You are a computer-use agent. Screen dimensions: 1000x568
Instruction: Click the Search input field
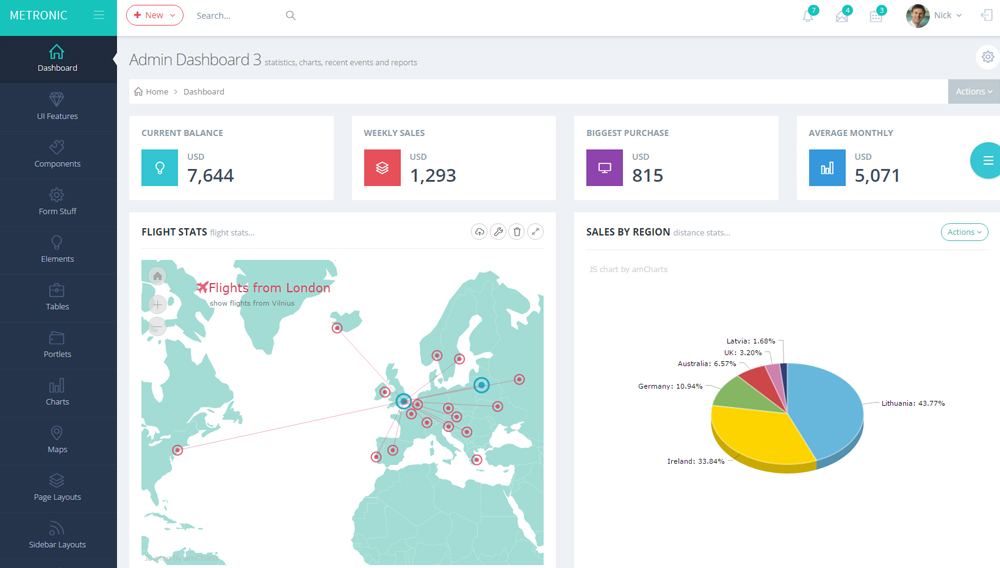pyautogui.click(x=236, y=15)
